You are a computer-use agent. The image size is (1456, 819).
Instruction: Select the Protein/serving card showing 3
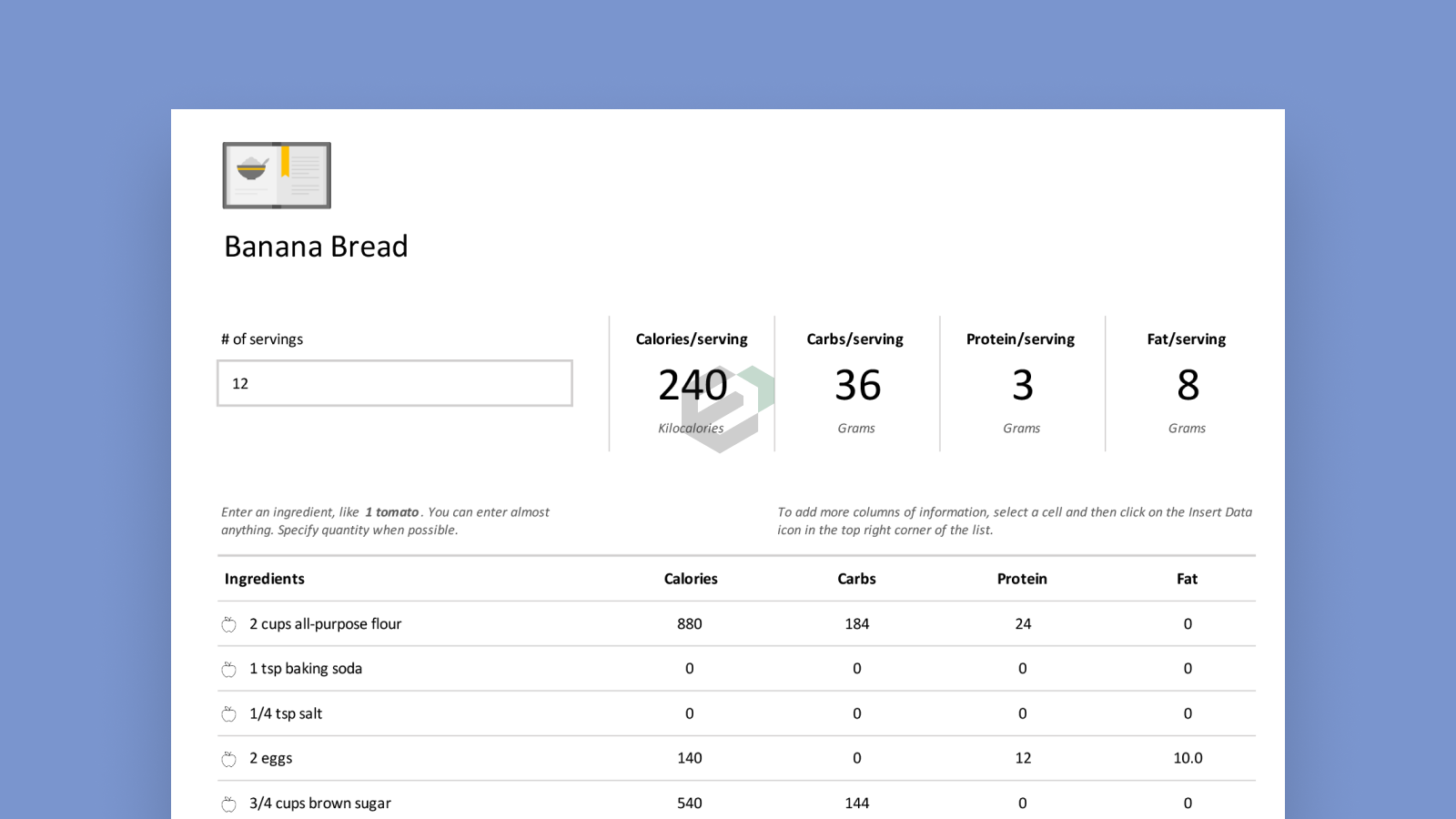(1022, 383)
